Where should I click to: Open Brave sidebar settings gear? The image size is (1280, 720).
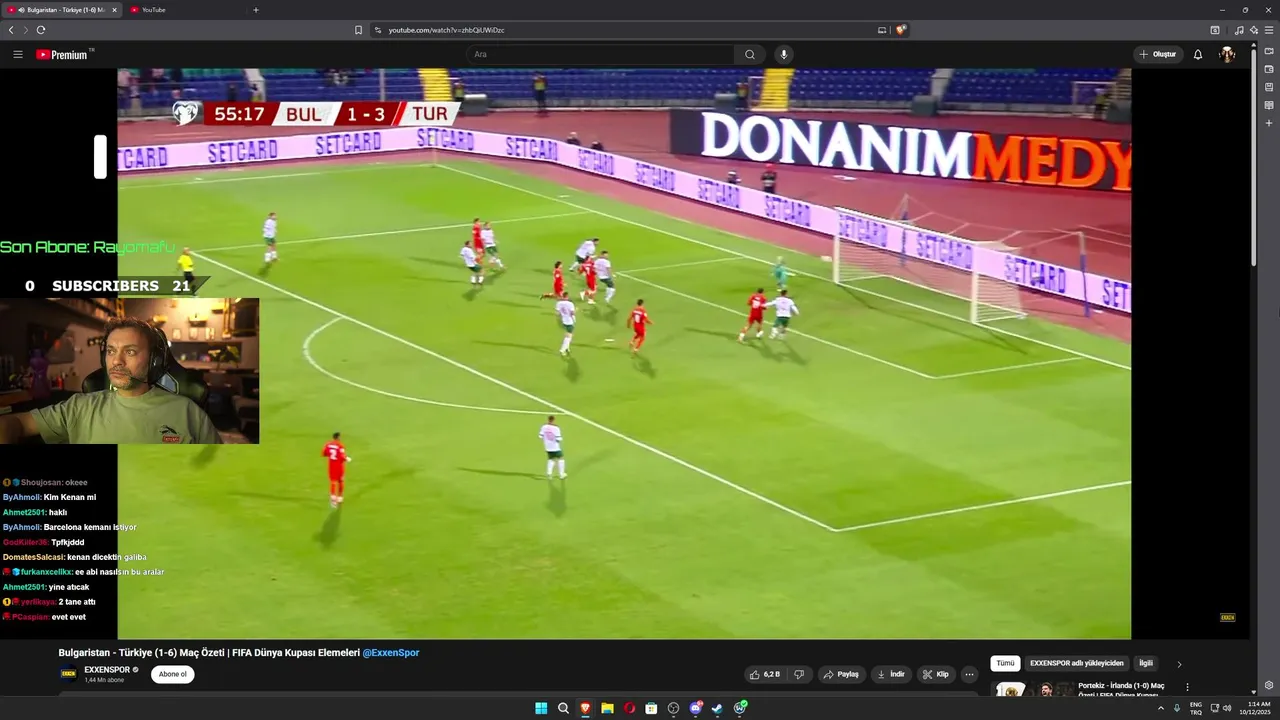1269,685
